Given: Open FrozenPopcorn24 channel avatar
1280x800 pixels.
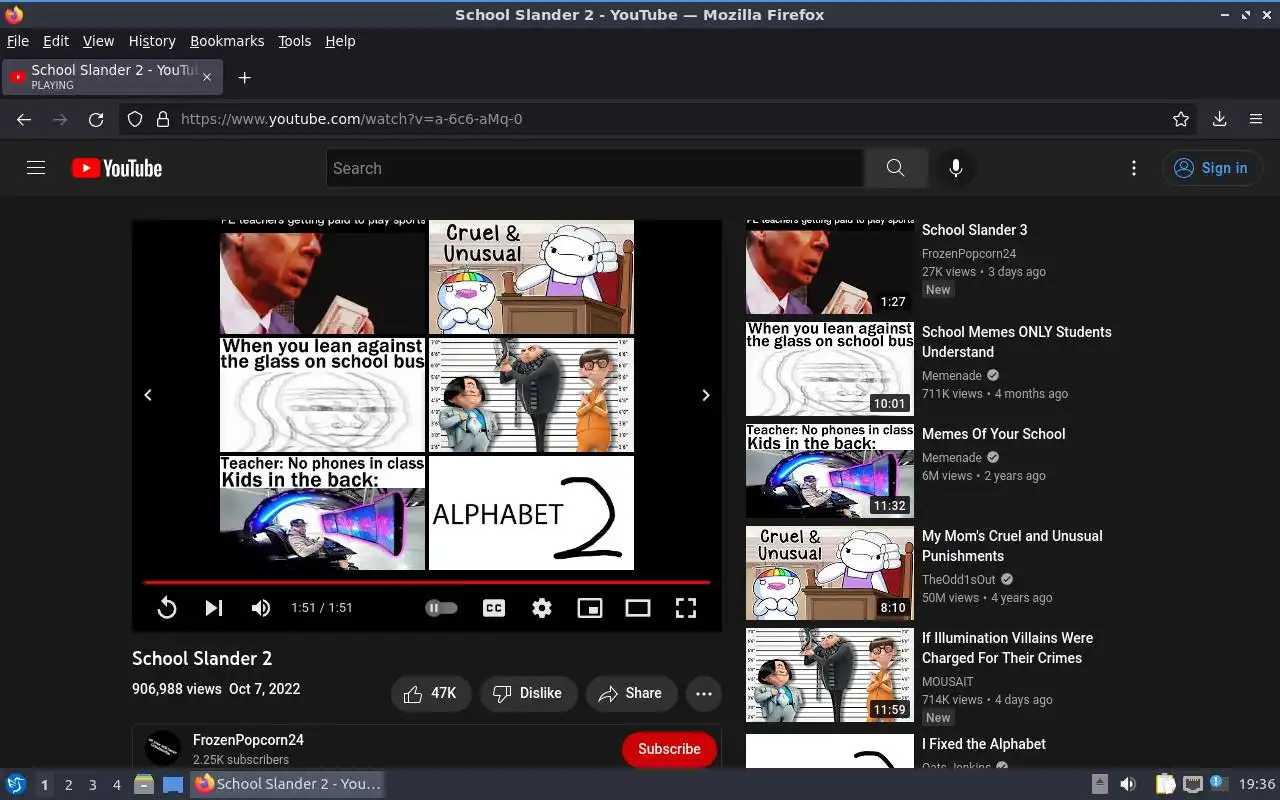Looking at the screenshot, I should click(x=164, y=748).
